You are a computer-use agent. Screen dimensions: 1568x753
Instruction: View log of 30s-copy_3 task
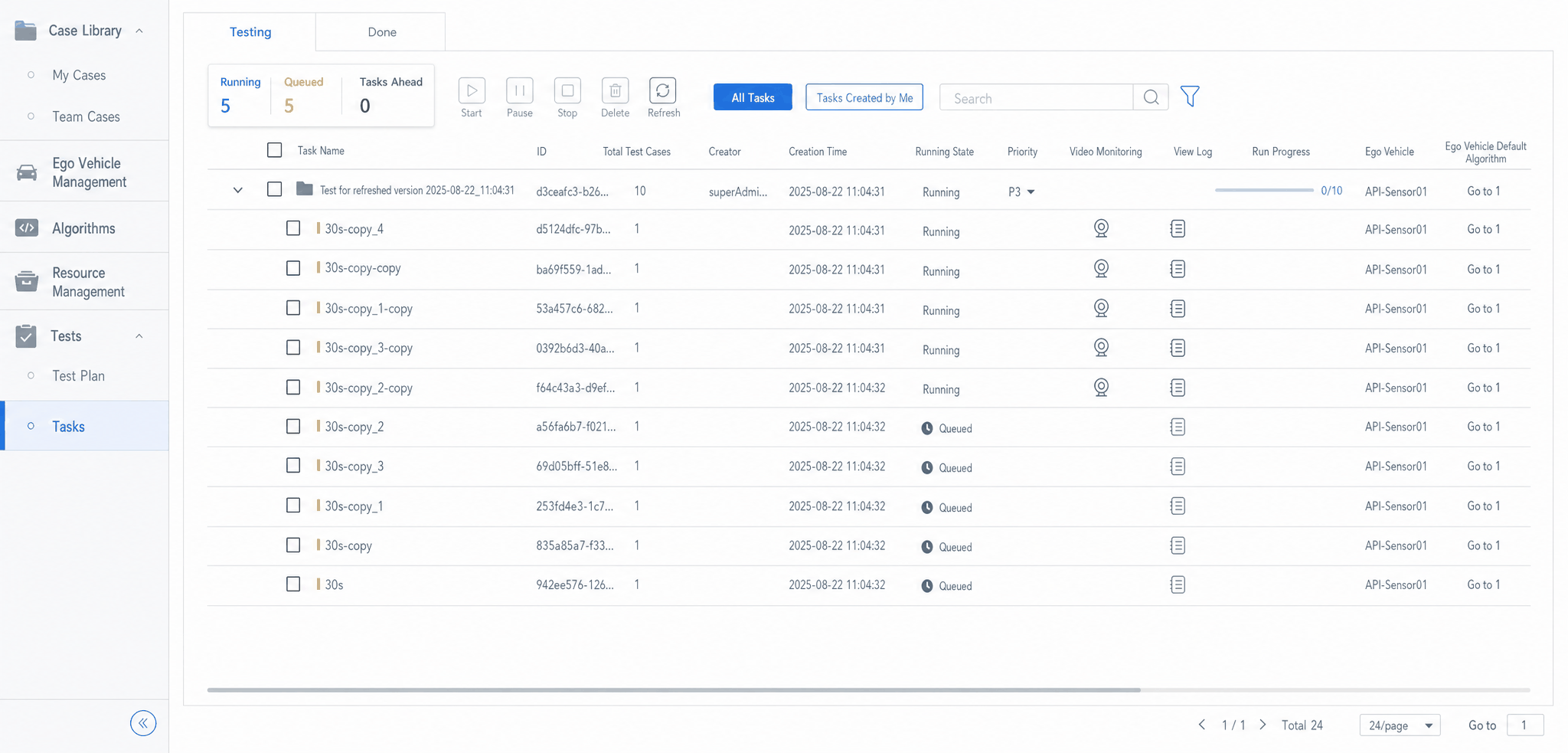pos(1178,467)
